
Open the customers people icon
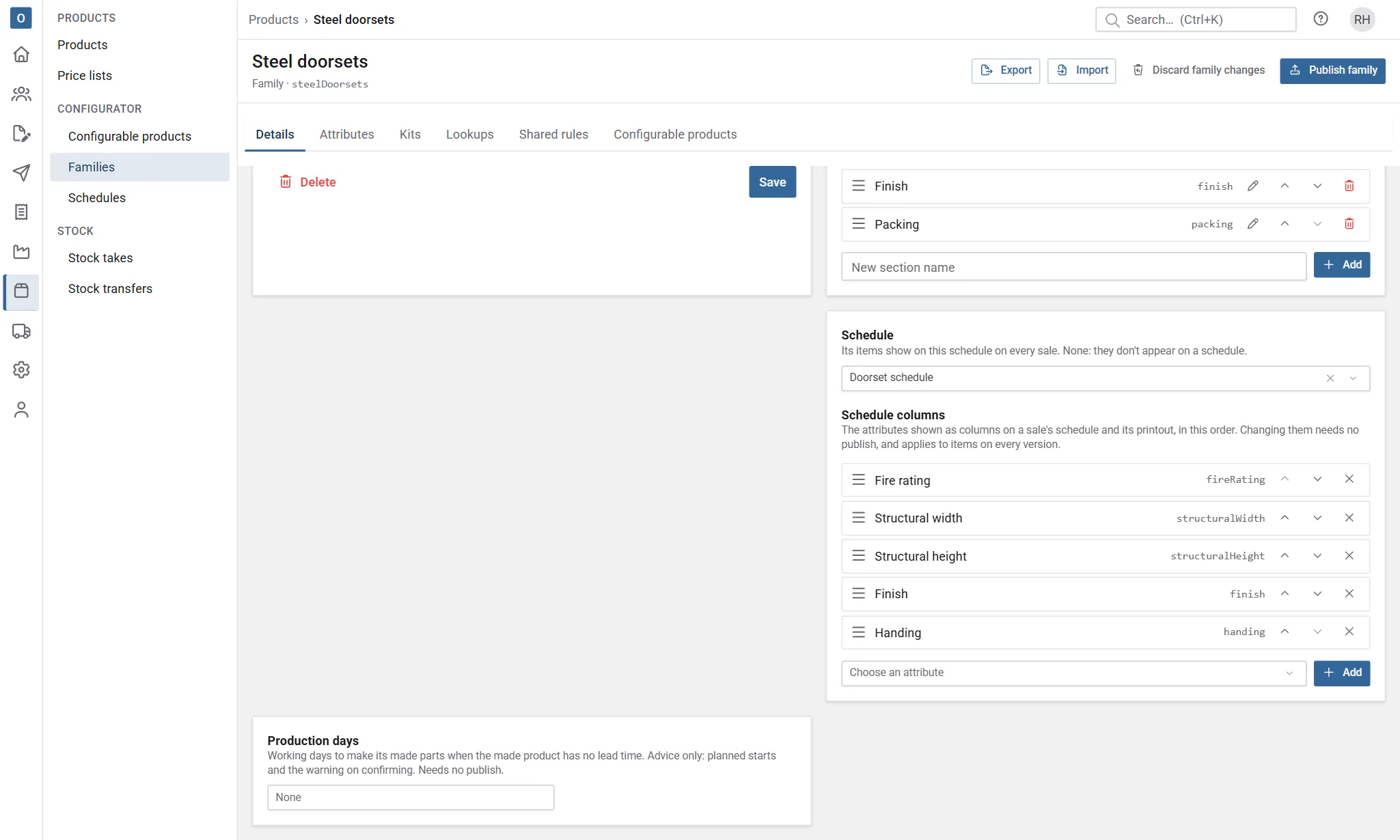pyautogui.click(x=21, y=94)
